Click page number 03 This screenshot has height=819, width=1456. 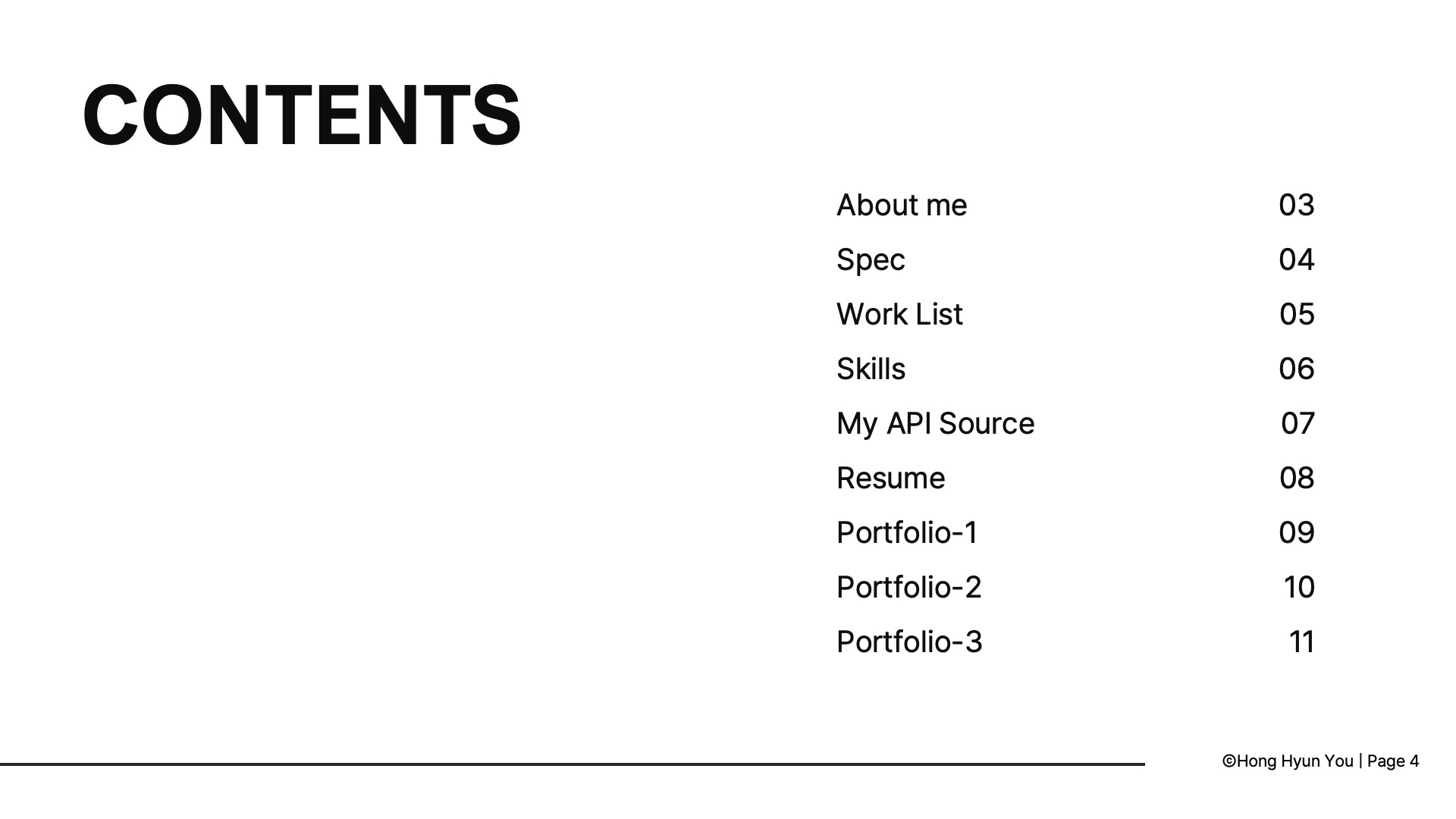1296,205
